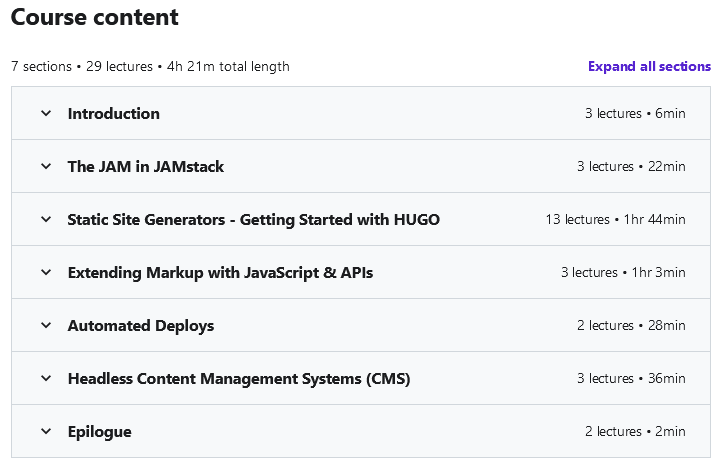Expand Headless Content Management Systems (CMS)
Viewport: 715px width, 467px height.
click(239, 379)
